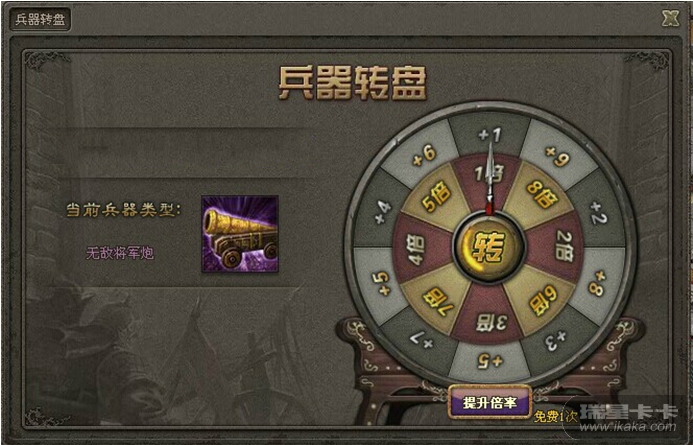The height and width of the screenshot is (445, 693).
Task: Click the 免费1次 free spin label
Action: point(555,416)
